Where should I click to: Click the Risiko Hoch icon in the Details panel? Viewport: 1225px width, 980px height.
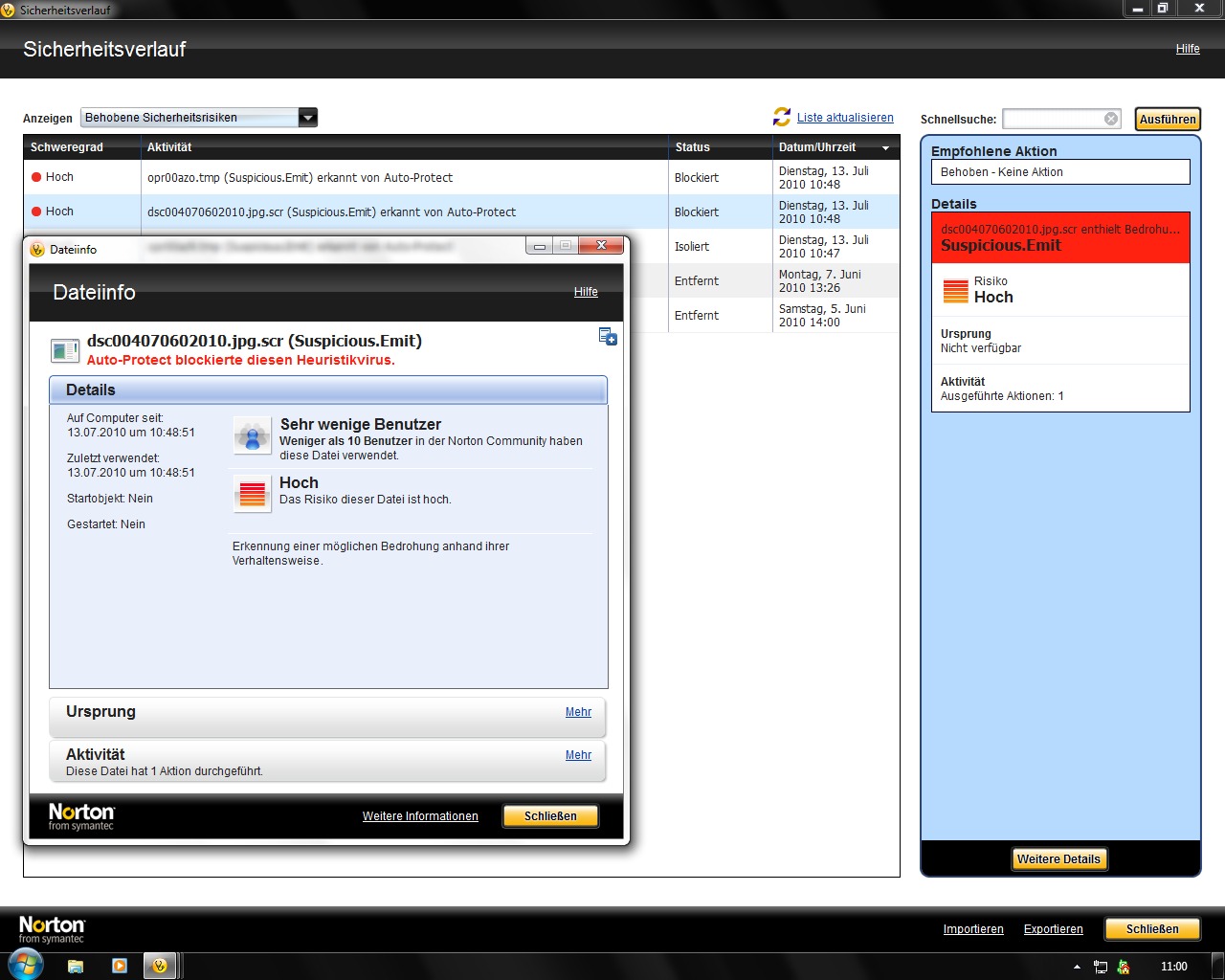(x=956, y=290)
